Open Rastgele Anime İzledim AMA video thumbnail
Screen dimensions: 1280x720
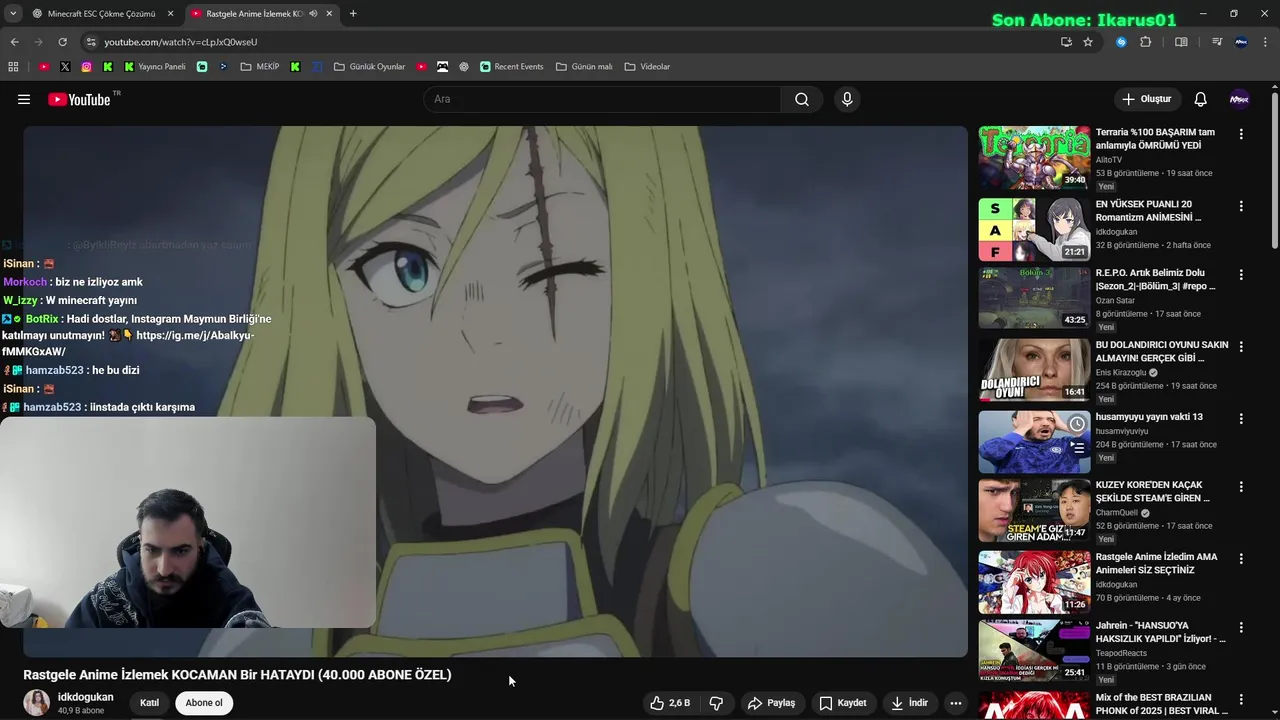[x=1034, y=582]
